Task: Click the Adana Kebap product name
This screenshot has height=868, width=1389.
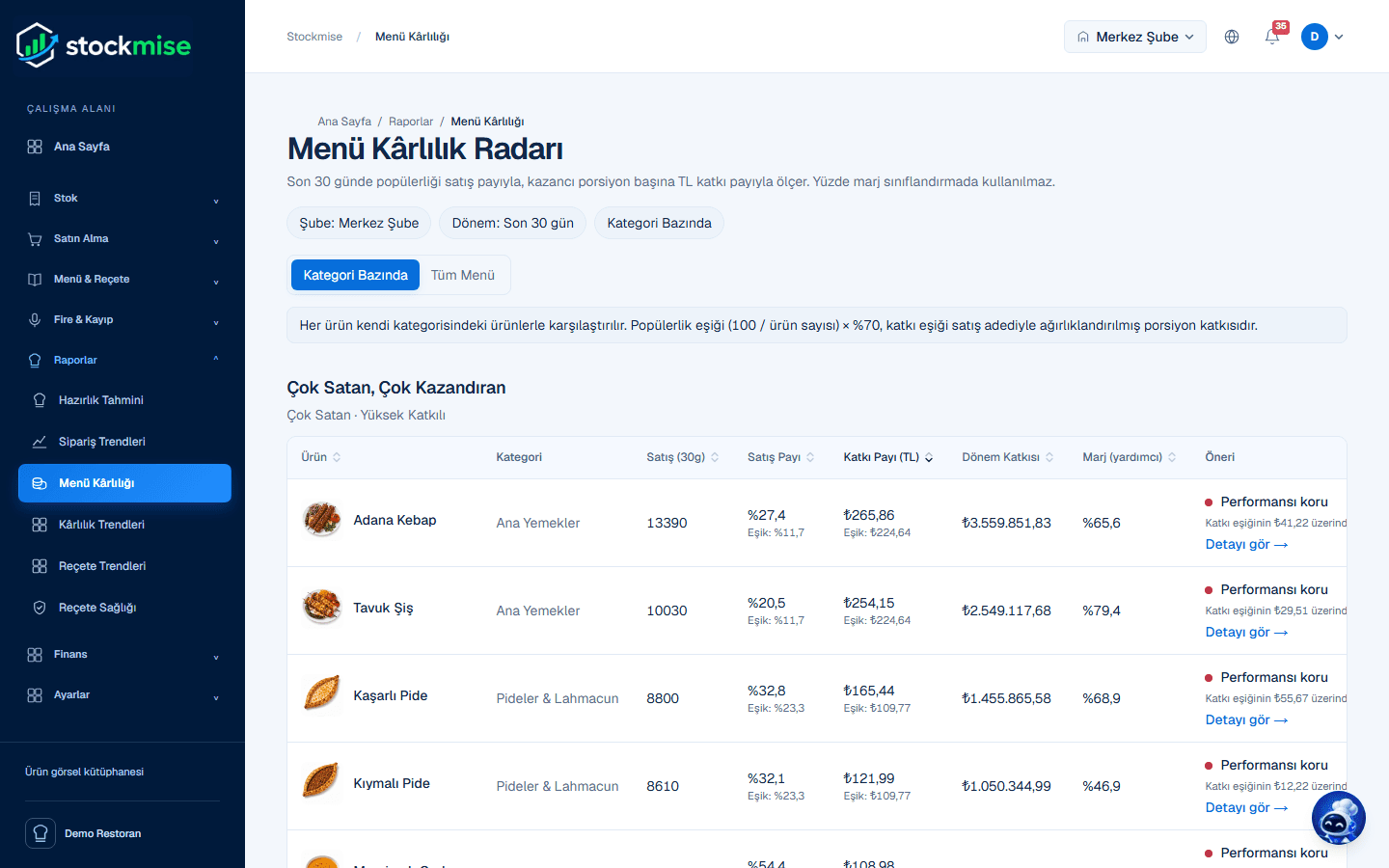Action: pos(395,520)
